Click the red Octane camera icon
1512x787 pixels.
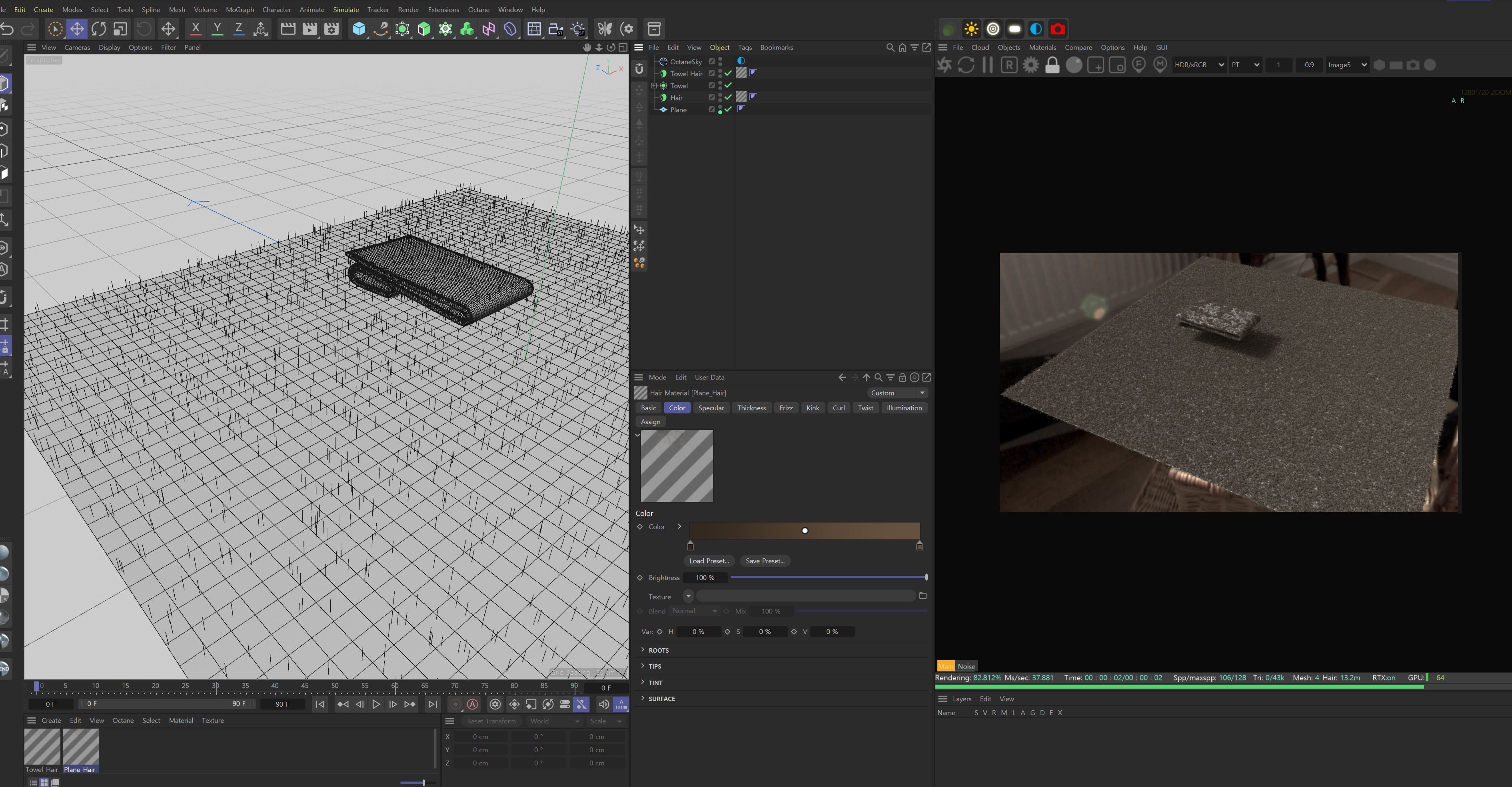pyautogui.click(x=1058, y=29)
